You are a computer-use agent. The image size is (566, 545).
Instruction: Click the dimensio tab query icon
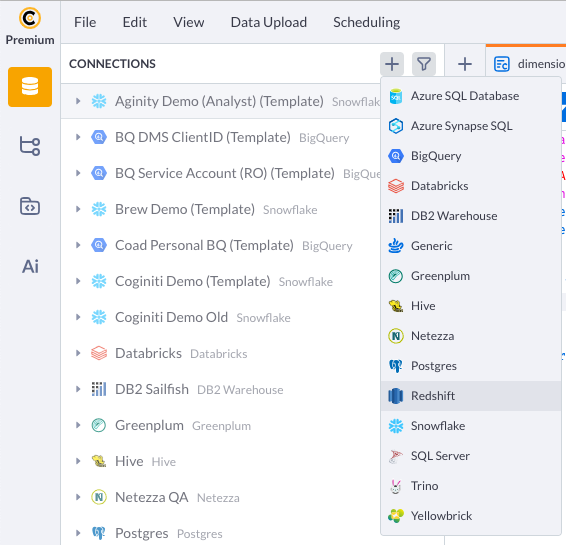(x=501, y=64)
